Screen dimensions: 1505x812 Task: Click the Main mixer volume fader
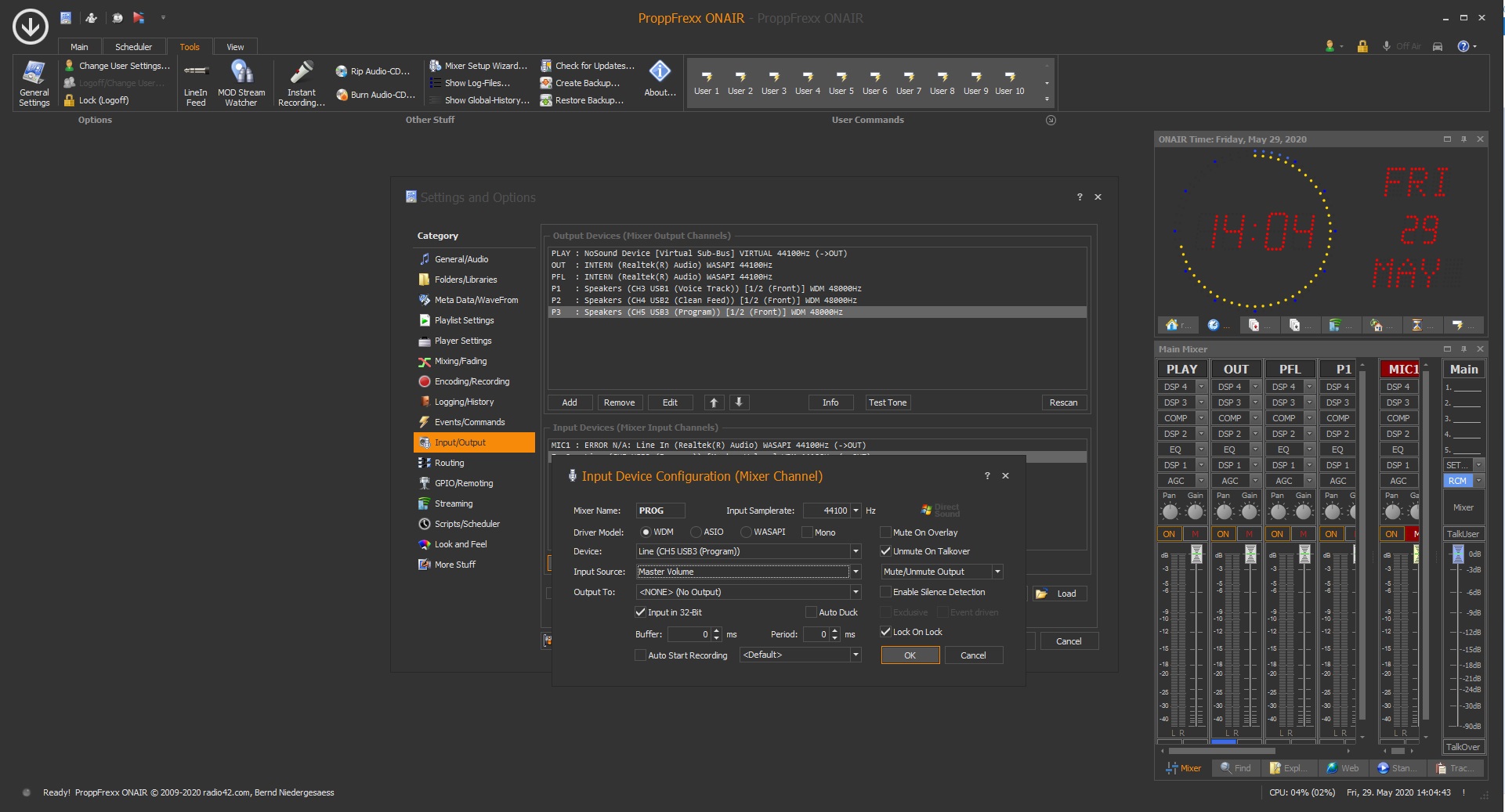click(1457, 554)
